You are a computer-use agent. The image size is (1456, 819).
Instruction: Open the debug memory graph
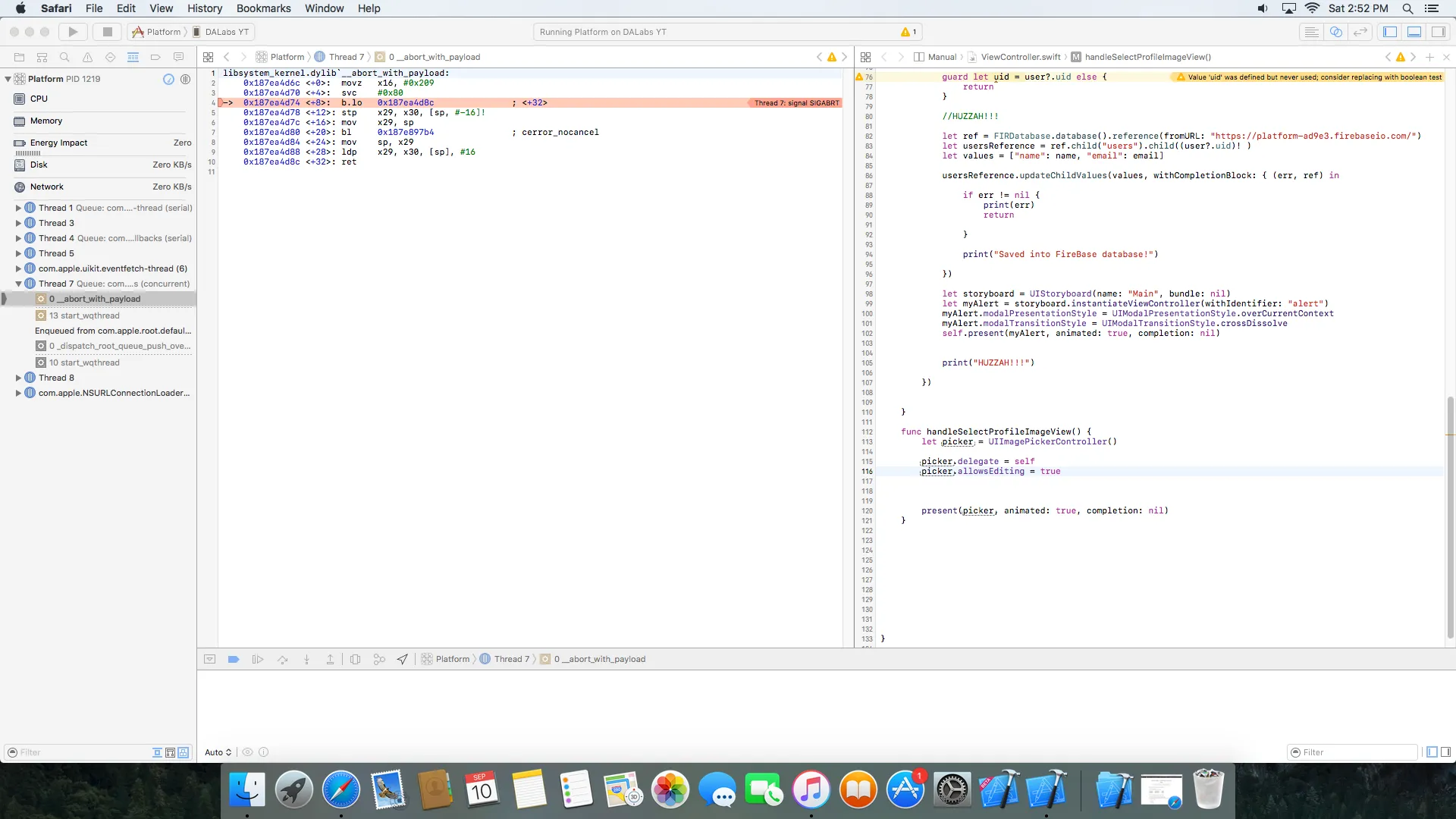click(379, 660)
